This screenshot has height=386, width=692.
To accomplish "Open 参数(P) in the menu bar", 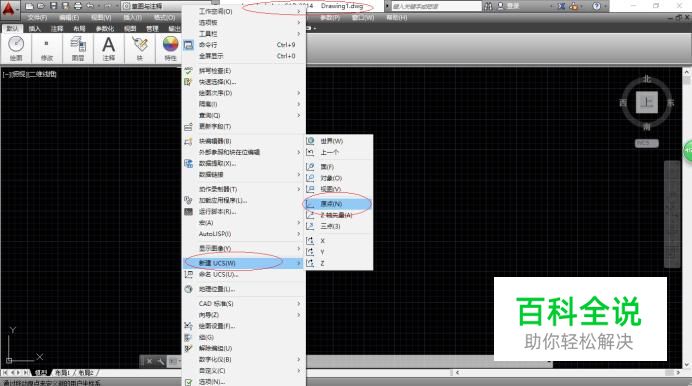I will 330,18.
